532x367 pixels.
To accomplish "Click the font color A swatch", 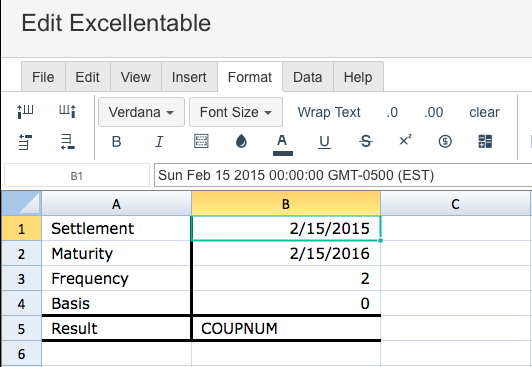I will tap(282, 144).
